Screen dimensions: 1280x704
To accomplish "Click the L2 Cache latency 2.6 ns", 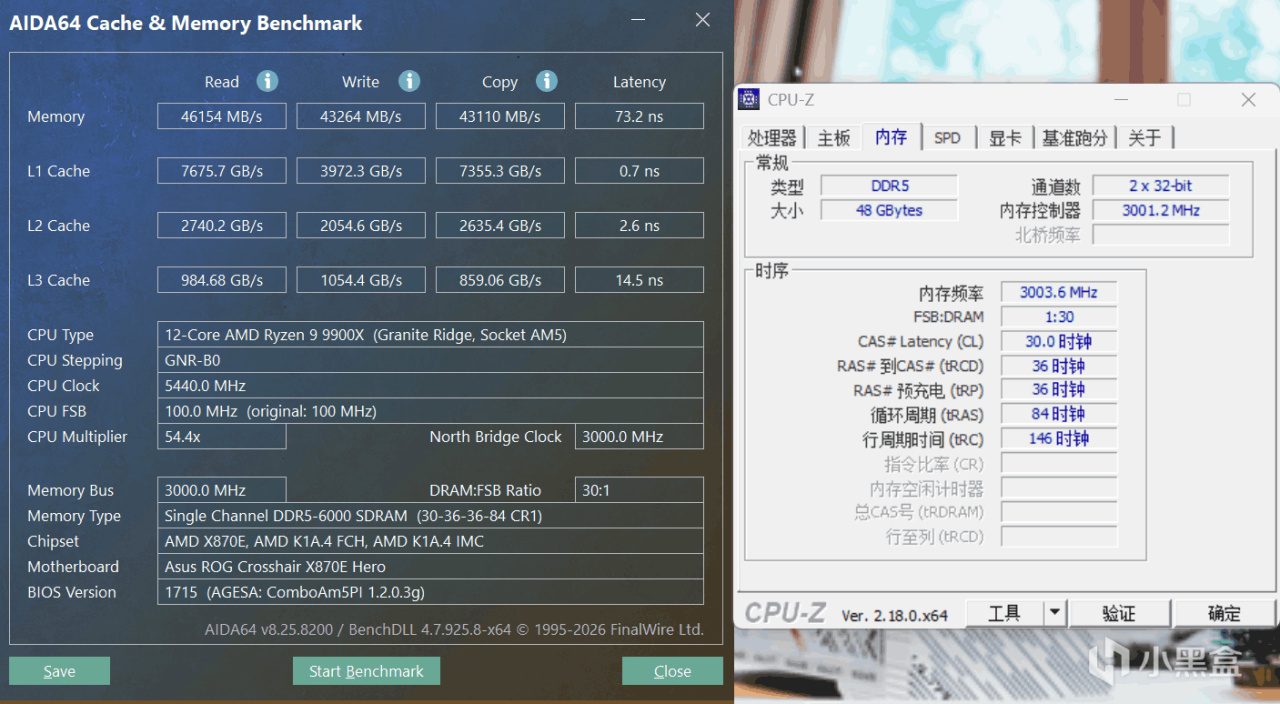I will tap(639, 225).
